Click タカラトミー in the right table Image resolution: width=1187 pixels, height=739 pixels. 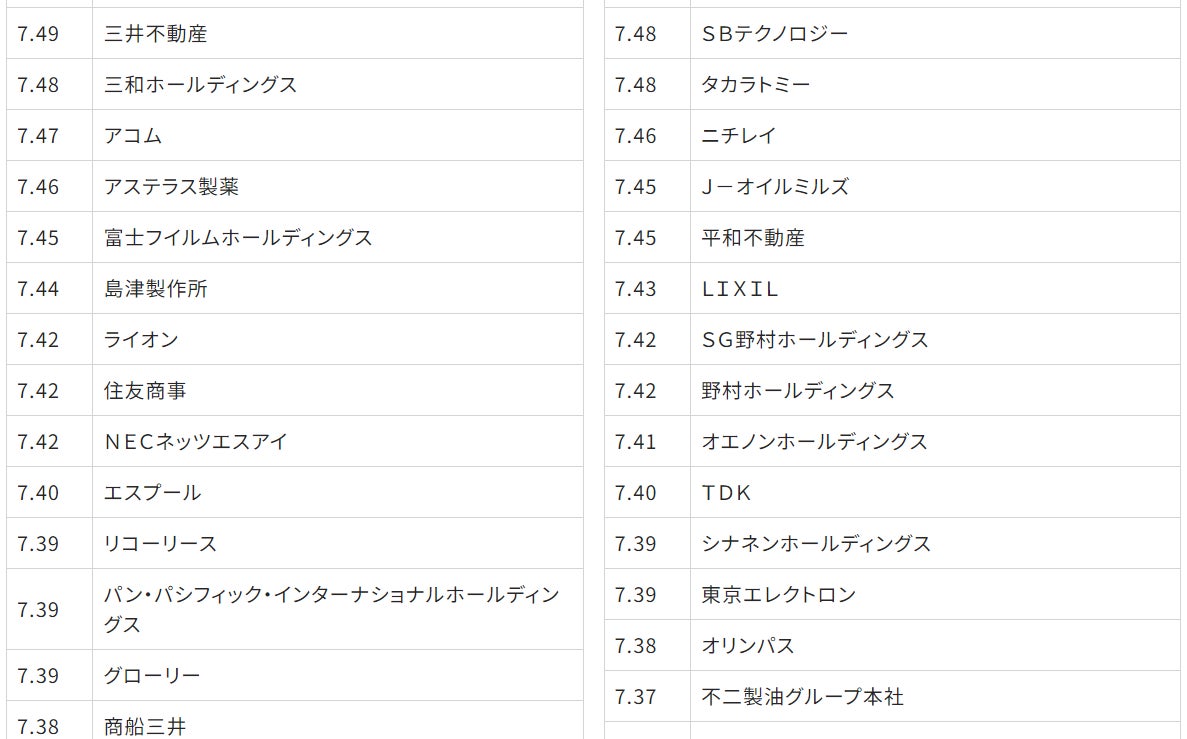pyautogui.click(x=756, y=85)
